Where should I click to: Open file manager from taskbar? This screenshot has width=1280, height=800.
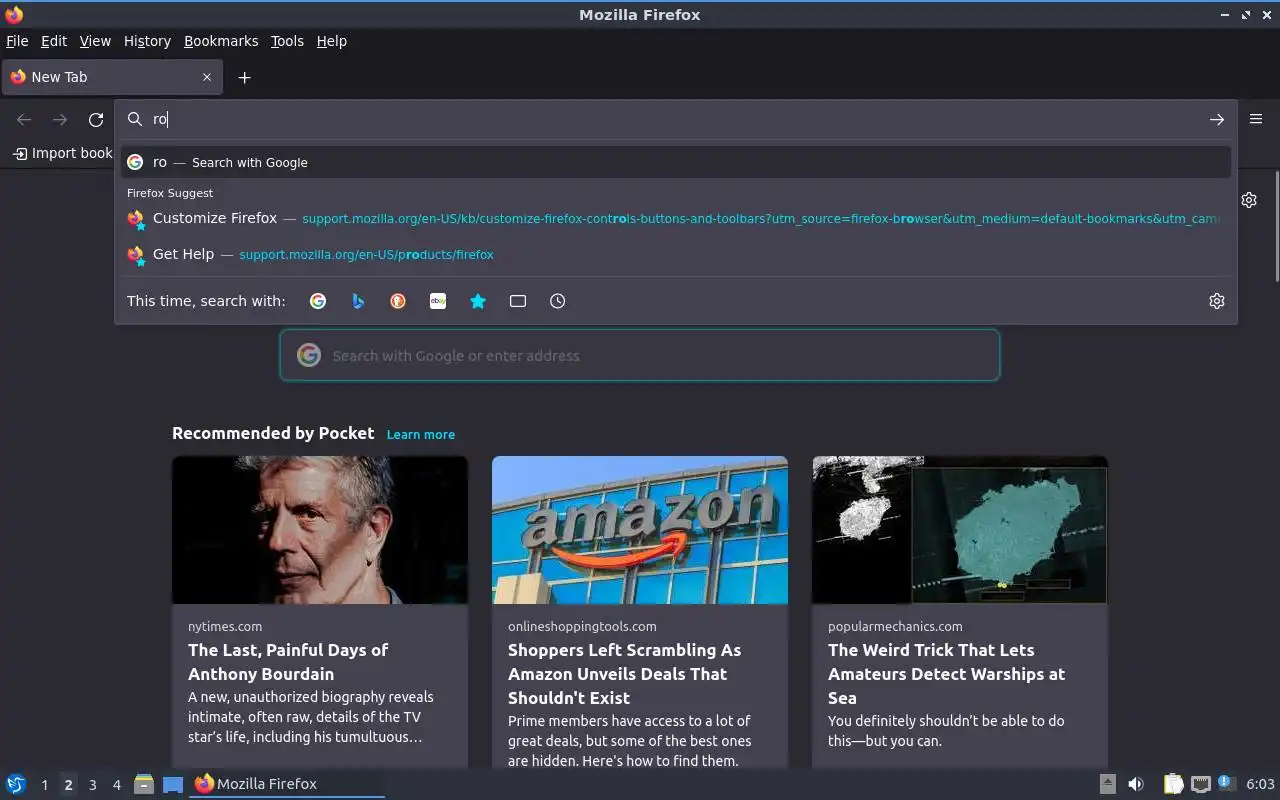coord(144,784)
